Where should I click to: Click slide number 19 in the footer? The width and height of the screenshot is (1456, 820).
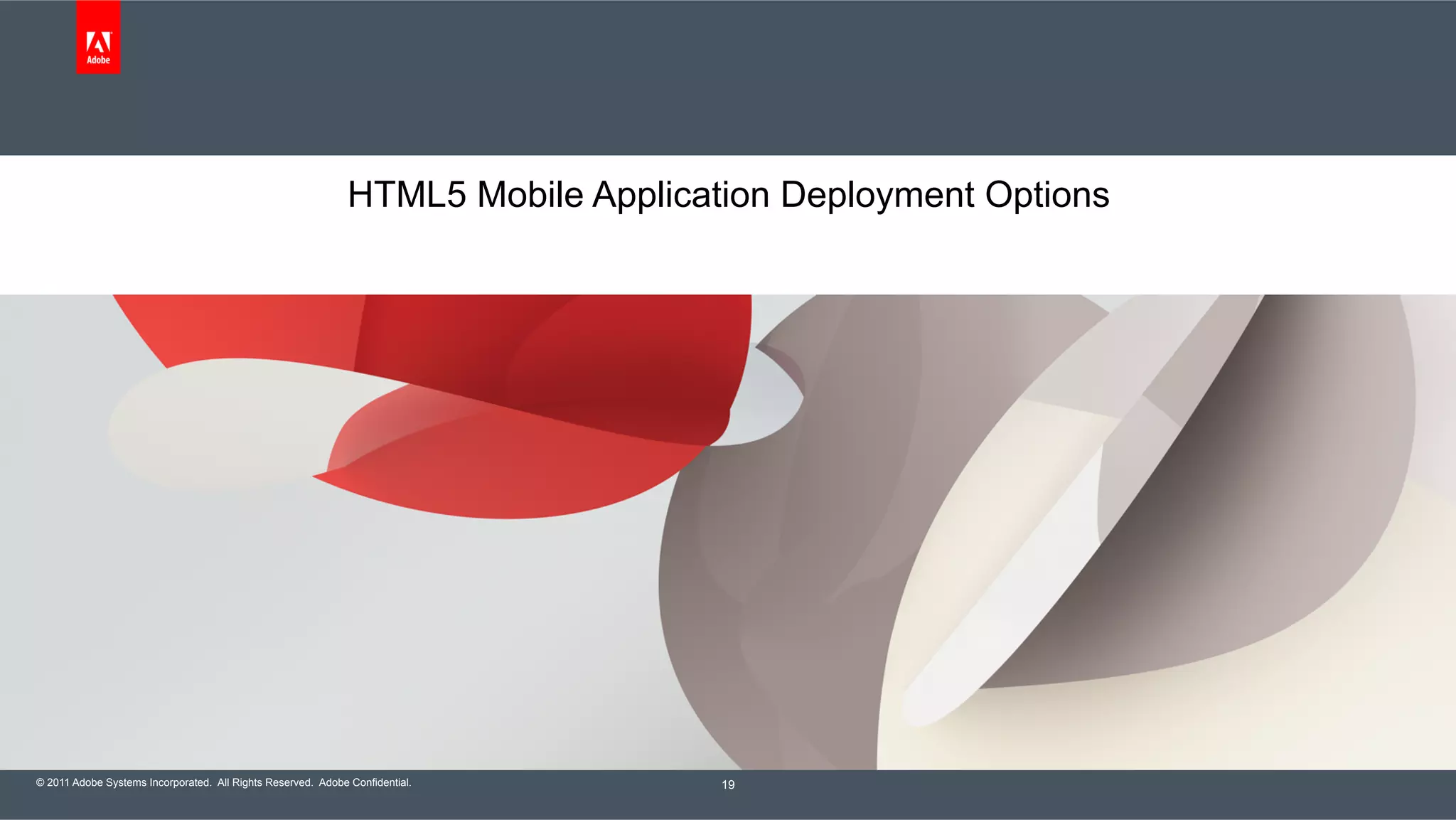(x=728, y=784)
